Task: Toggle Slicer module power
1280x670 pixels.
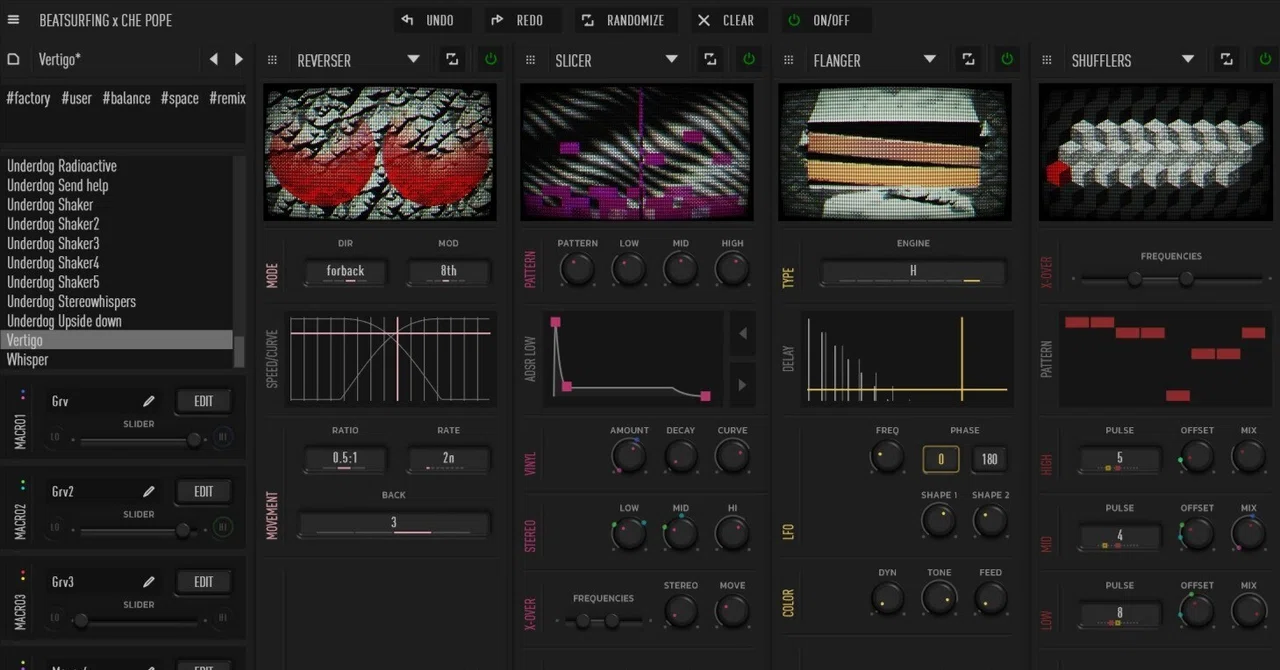Action: click(x=748, y=60)
